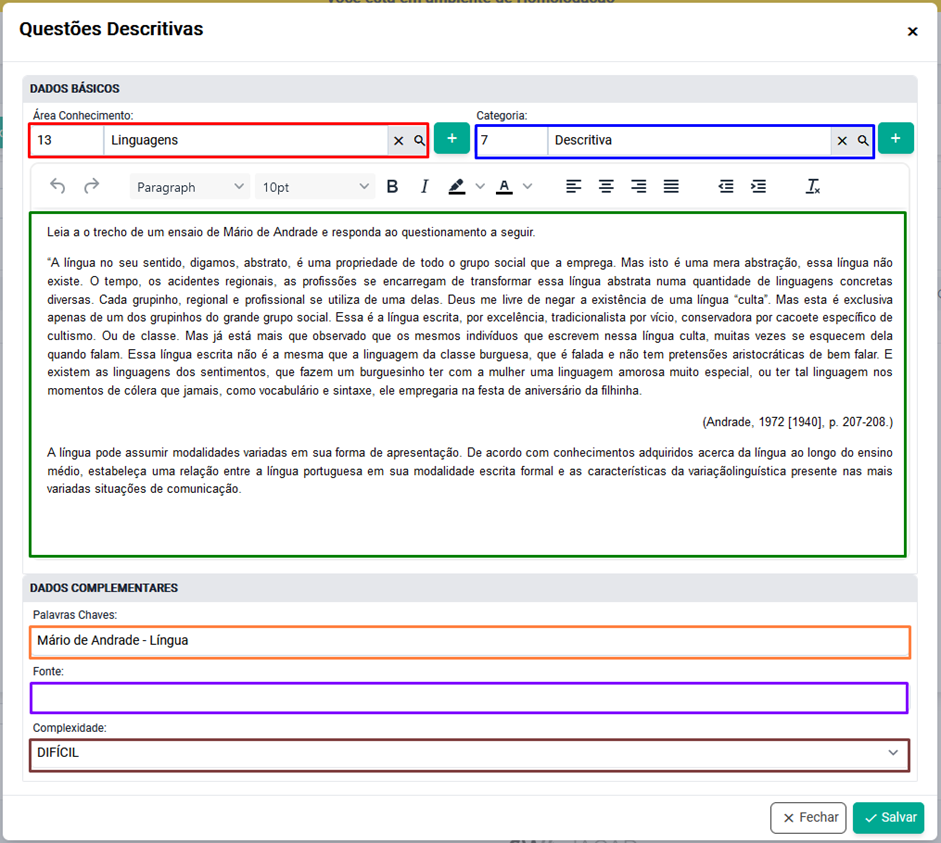Redo the last edit in the editor
Viewport: 941px width, 843px height.
91,187
